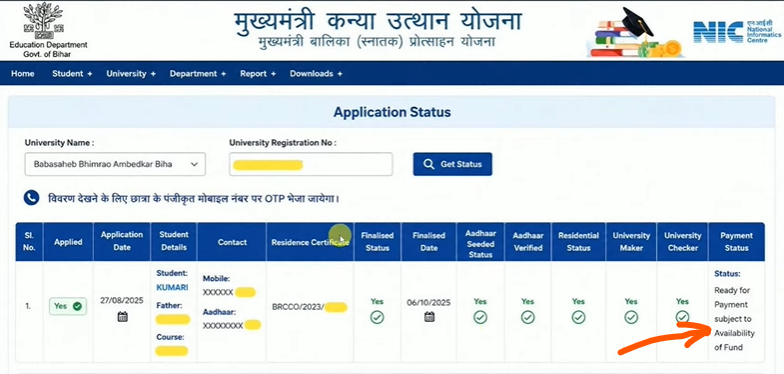
Task: Expand the Department menu
Action: (x=198, y=74)
